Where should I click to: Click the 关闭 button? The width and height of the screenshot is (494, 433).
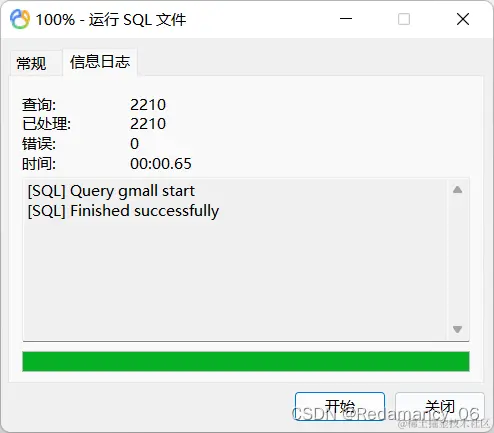440,406
